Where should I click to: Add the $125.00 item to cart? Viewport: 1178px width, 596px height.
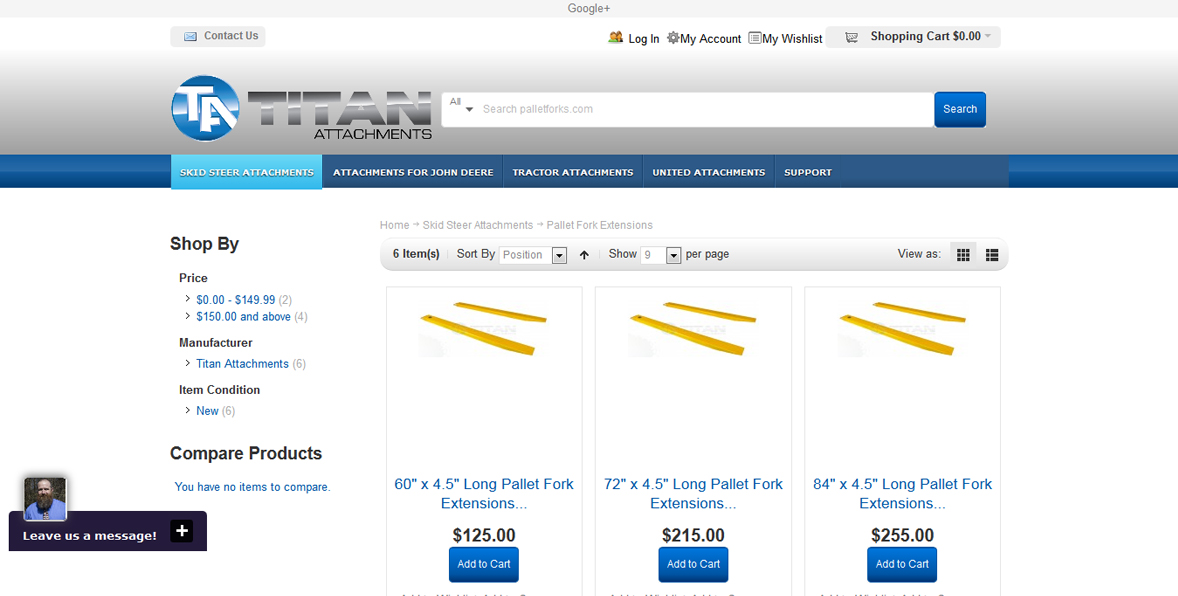pos(484,564)
